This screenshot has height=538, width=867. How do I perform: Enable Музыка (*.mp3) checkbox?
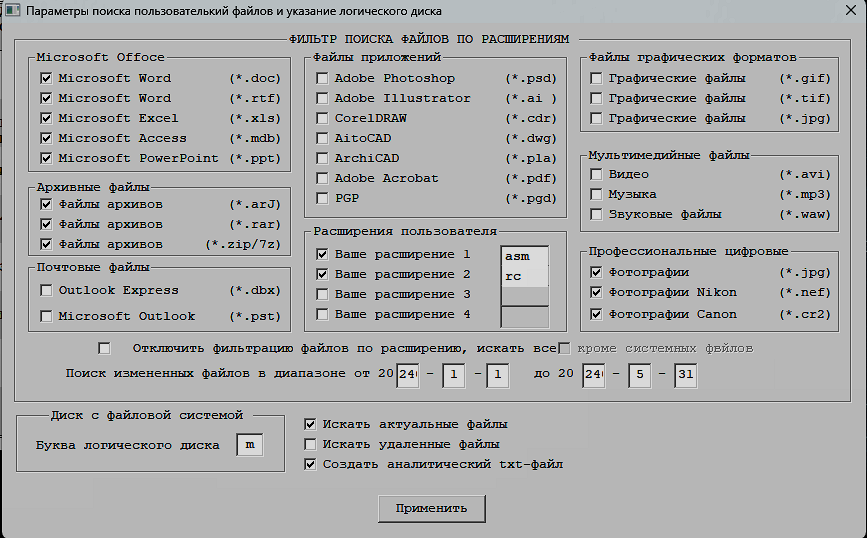pos(596,194)
